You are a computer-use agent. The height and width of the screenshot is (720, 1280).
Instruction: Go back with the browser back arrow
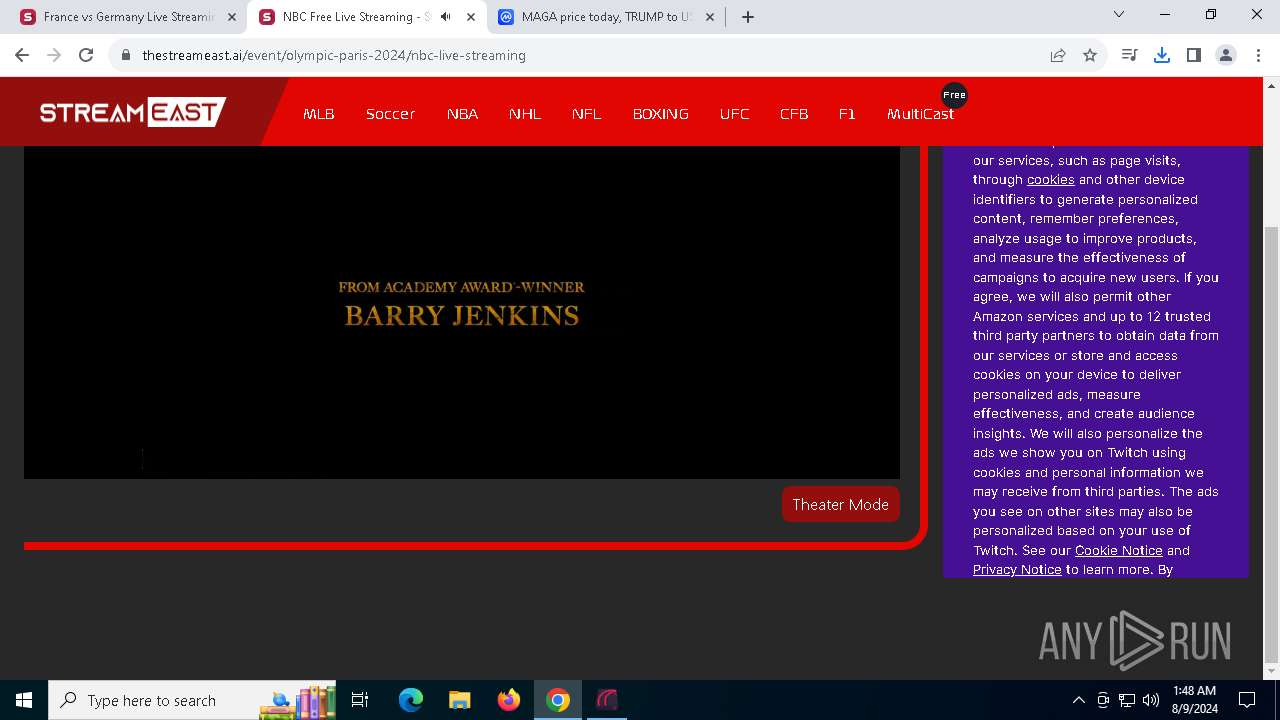point(22,55)
